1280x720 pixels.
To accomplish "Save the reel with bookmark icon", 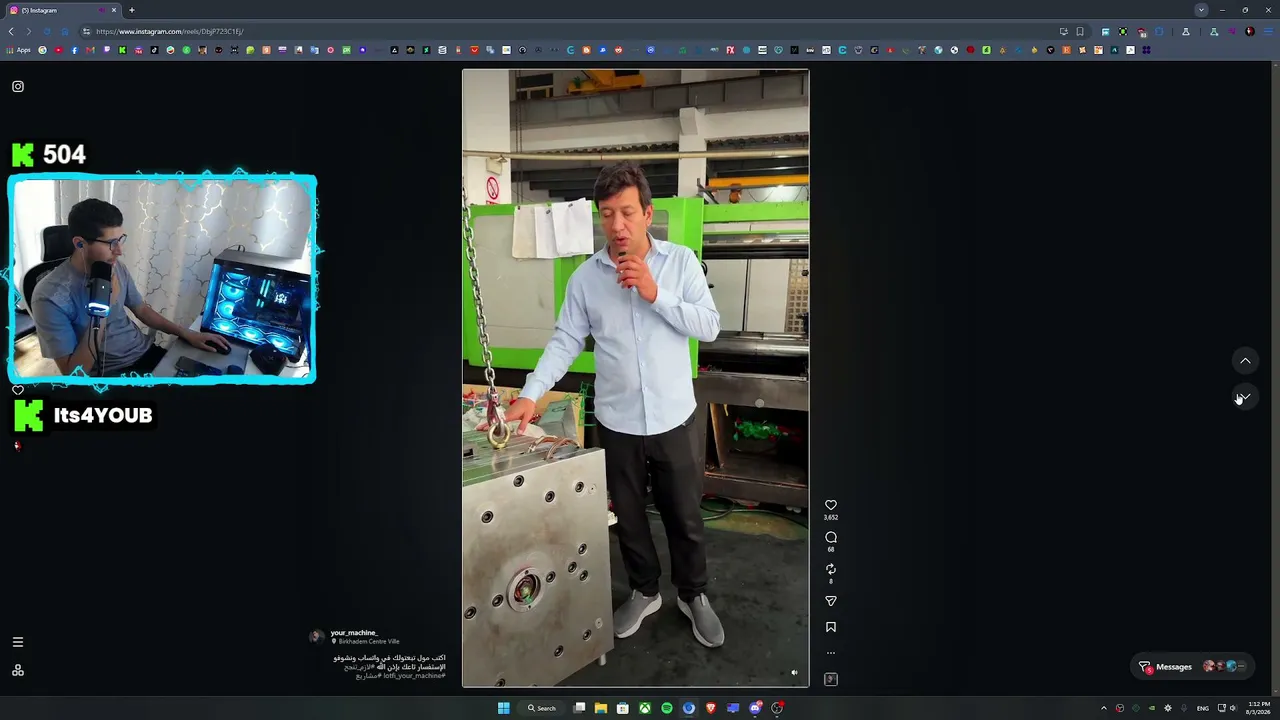I will point(830,627).
